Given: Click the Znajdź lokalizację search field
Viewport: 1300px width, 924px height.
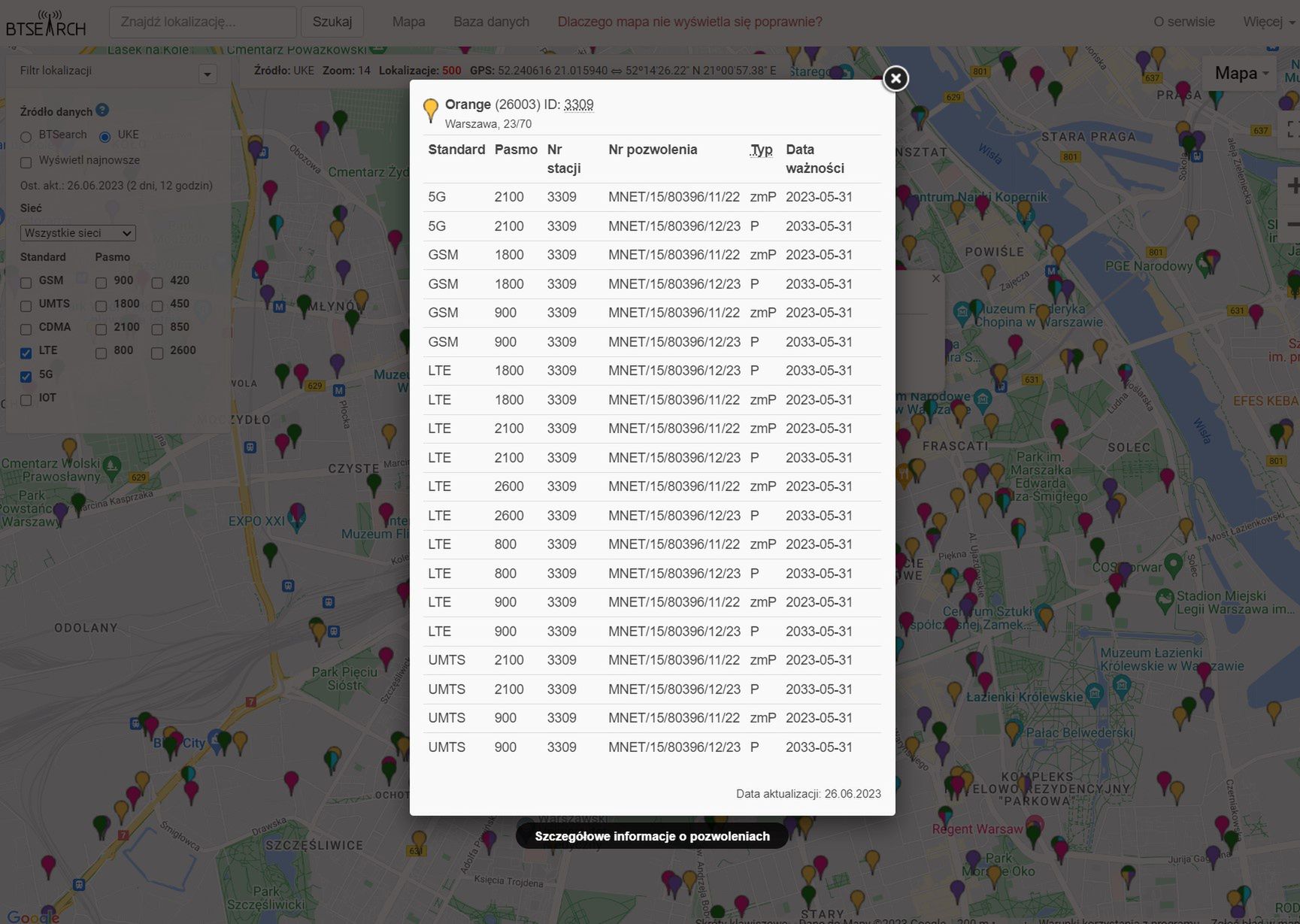Looking at the screenshot, I should pyautogui.click(x=202, y=22).
